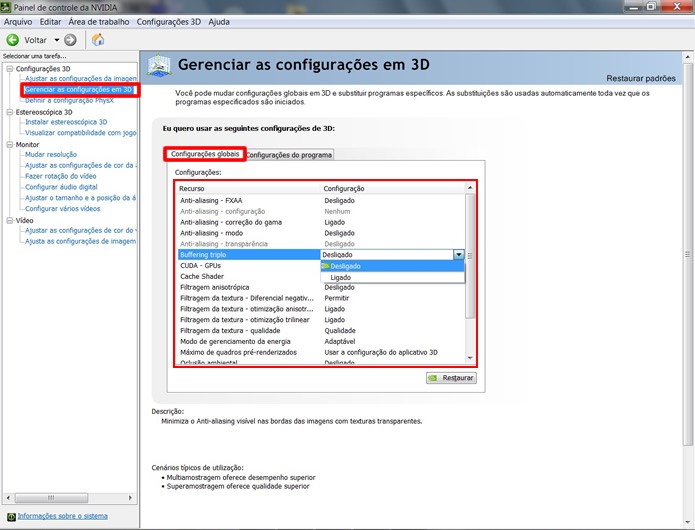This screenshot has height=530, width=695.
Task: Select Modo de gerenciamento da energia row
Action: pos(321,341)
